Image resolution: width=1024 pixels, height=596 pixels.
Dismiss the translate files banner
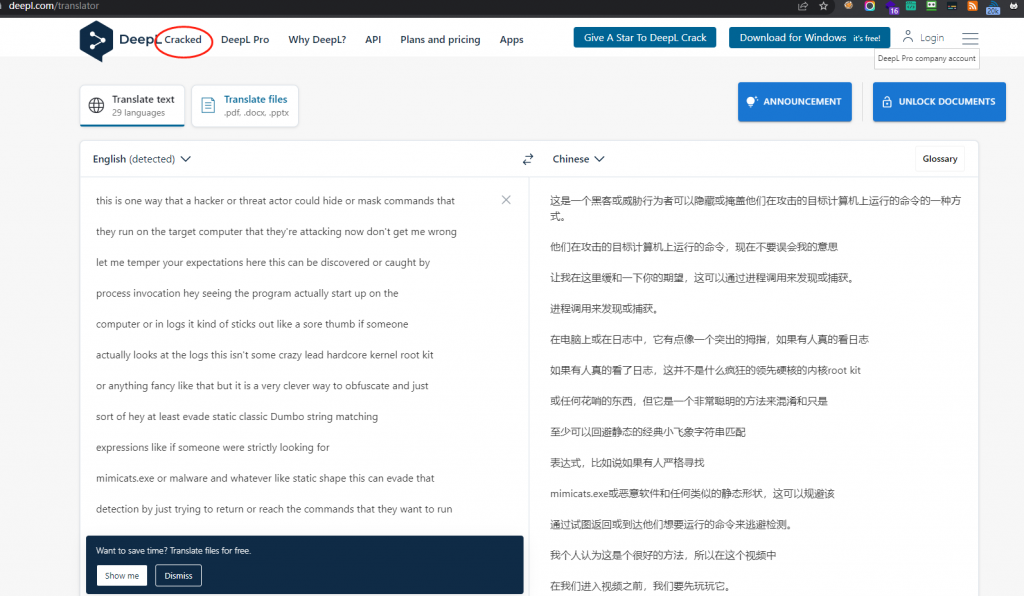[x=178, y=576]
